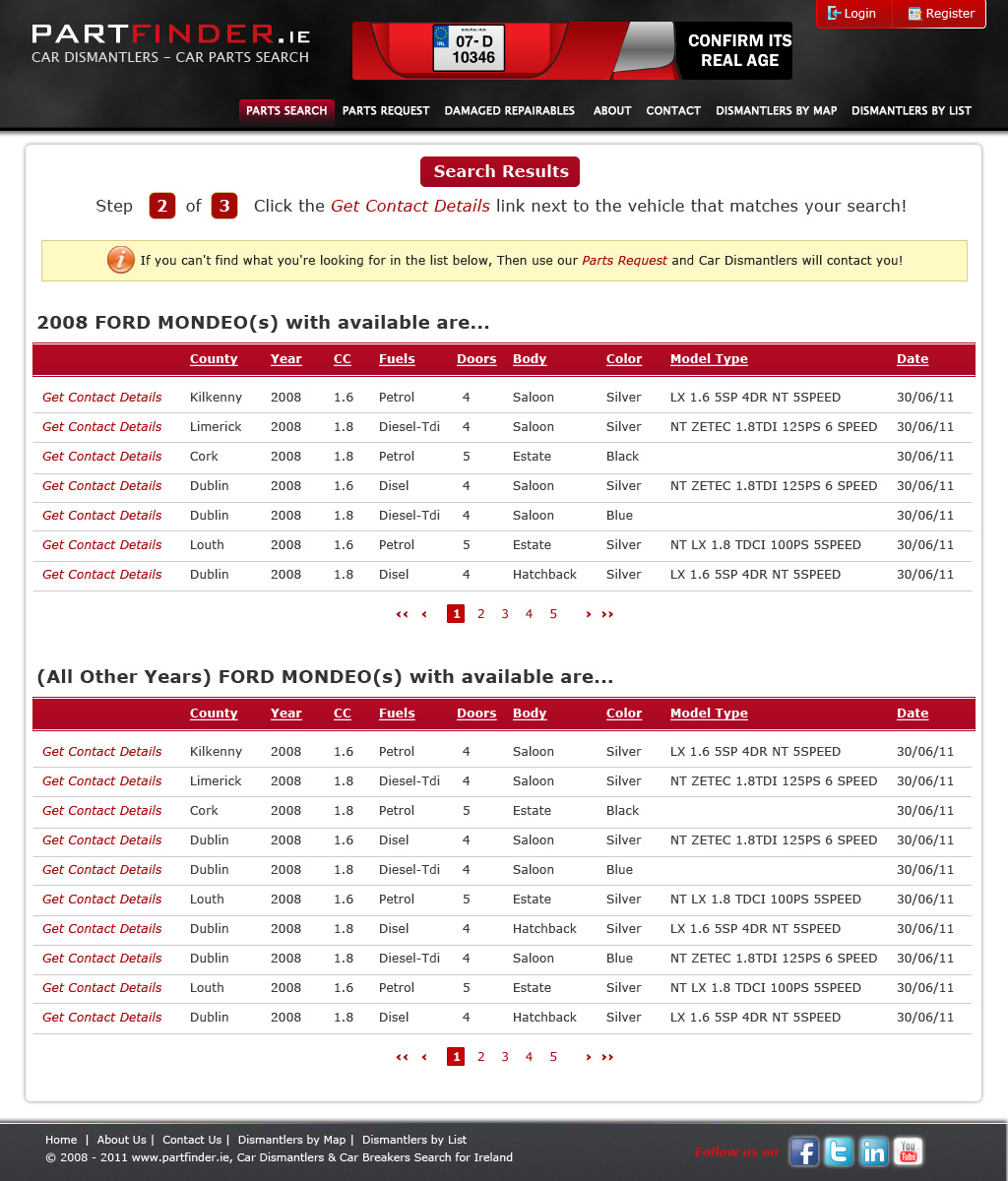
Task: Open the Twitter icon in the footer
Action: [x=839, y=1151]
